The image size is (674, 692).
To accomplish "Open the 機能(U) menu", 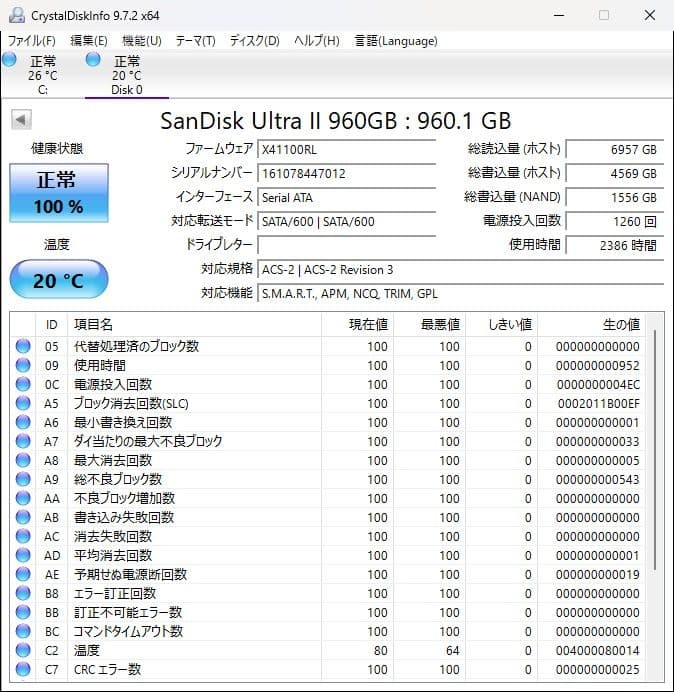I will pyautogui.click(x=142, y=41).
